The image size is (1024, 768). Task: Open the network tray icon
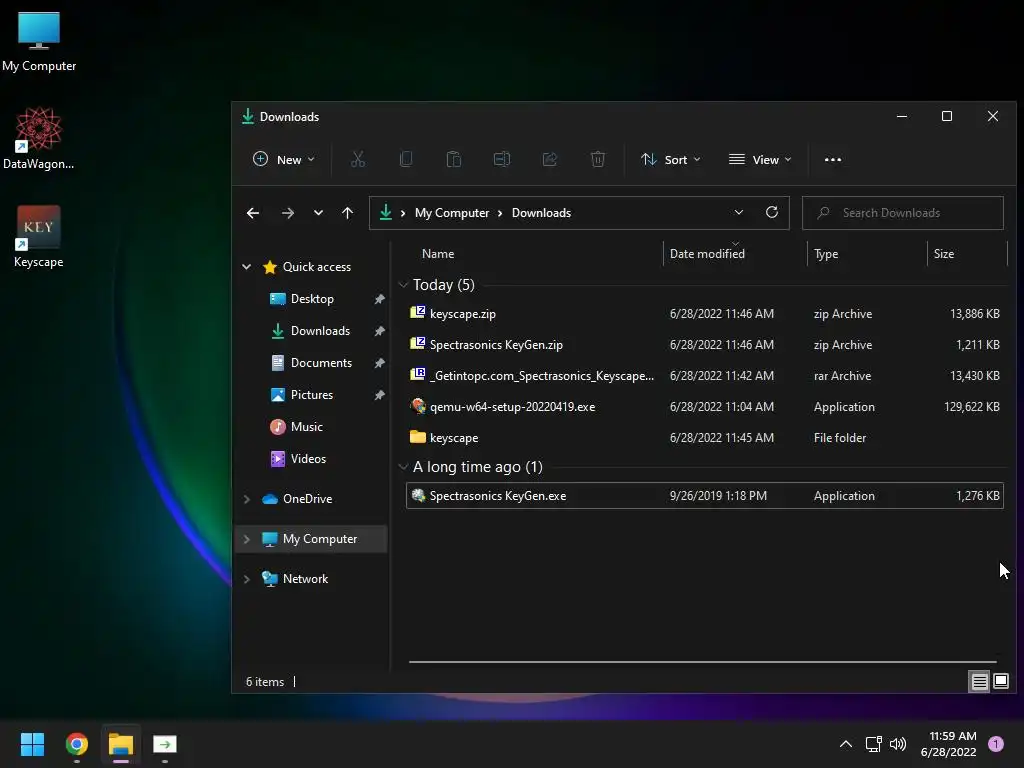click(x=873, y=744)
